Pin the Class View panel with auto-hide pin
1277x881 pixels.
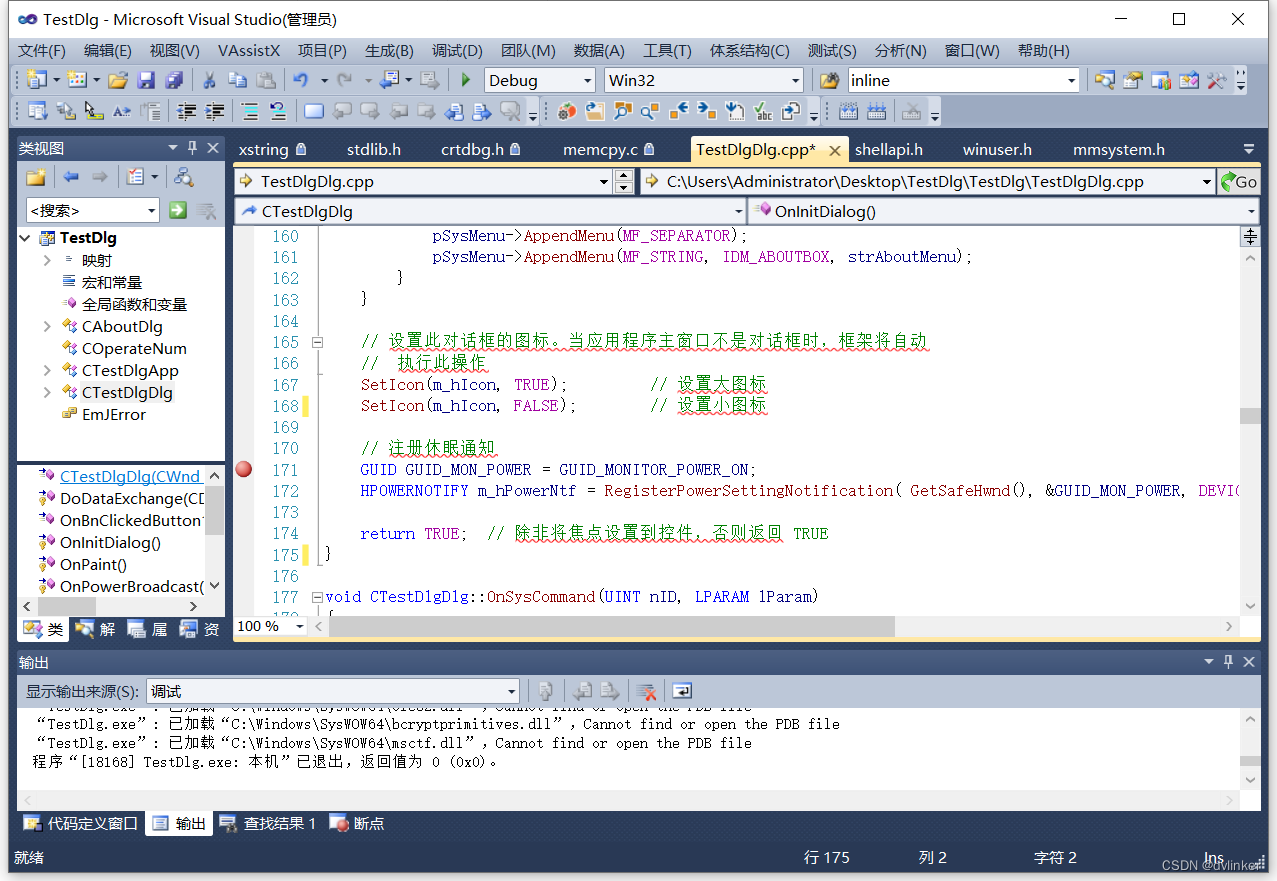pos(193,148)
